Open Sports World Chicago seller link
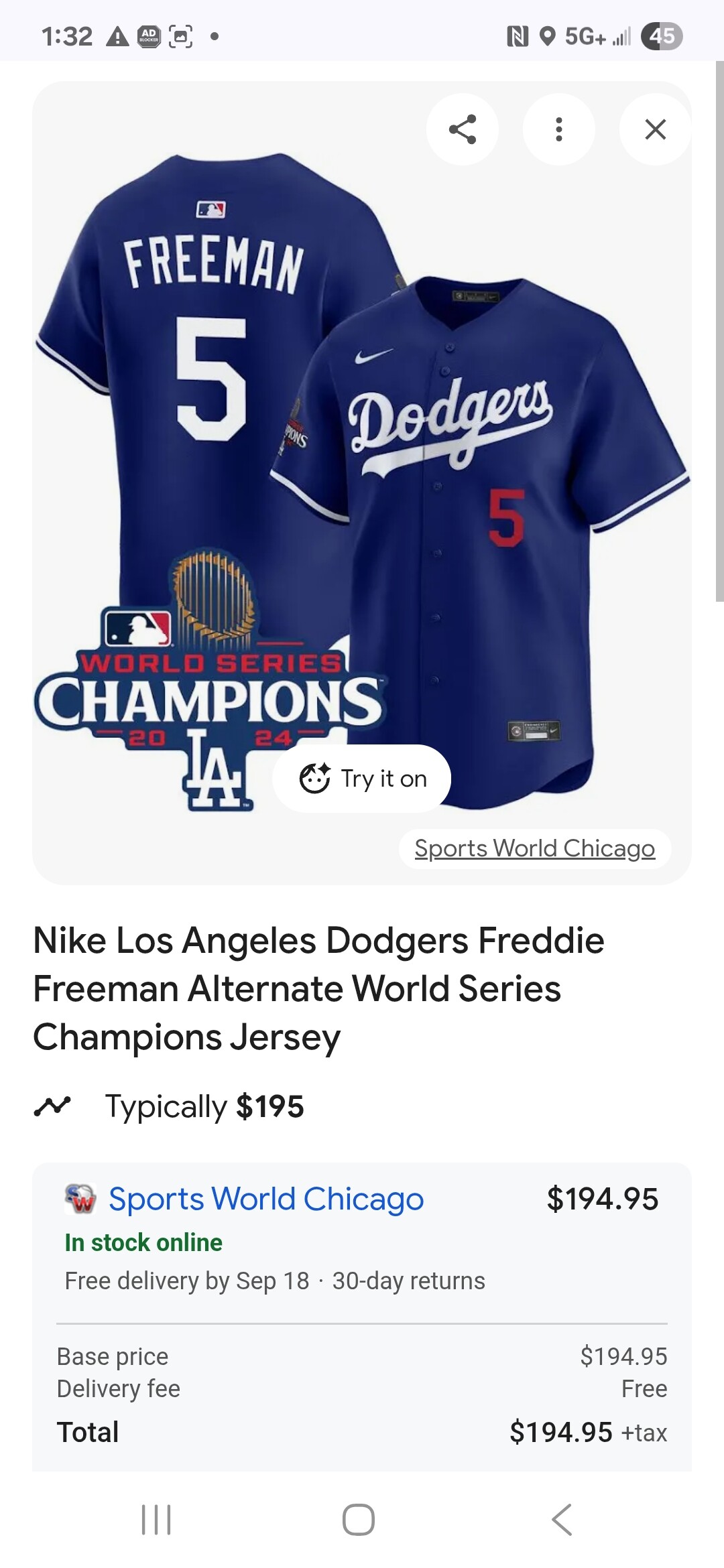The image size is (724, 1568). pyautogui.click(x=266, y=1199)
